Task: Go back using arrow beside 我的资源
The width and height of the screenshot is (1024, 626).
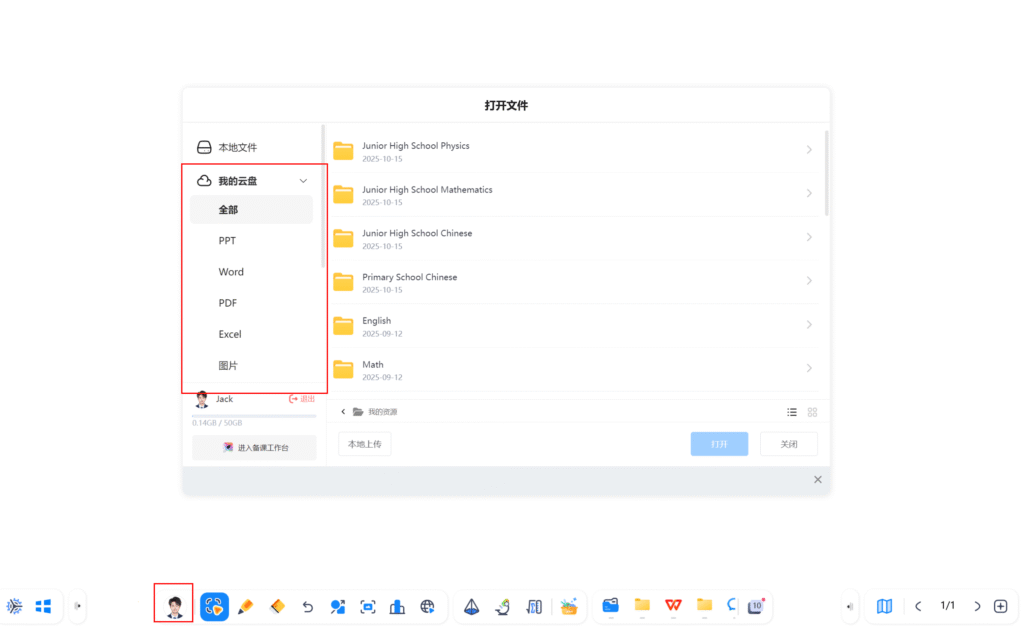Action: coord(344,412)
